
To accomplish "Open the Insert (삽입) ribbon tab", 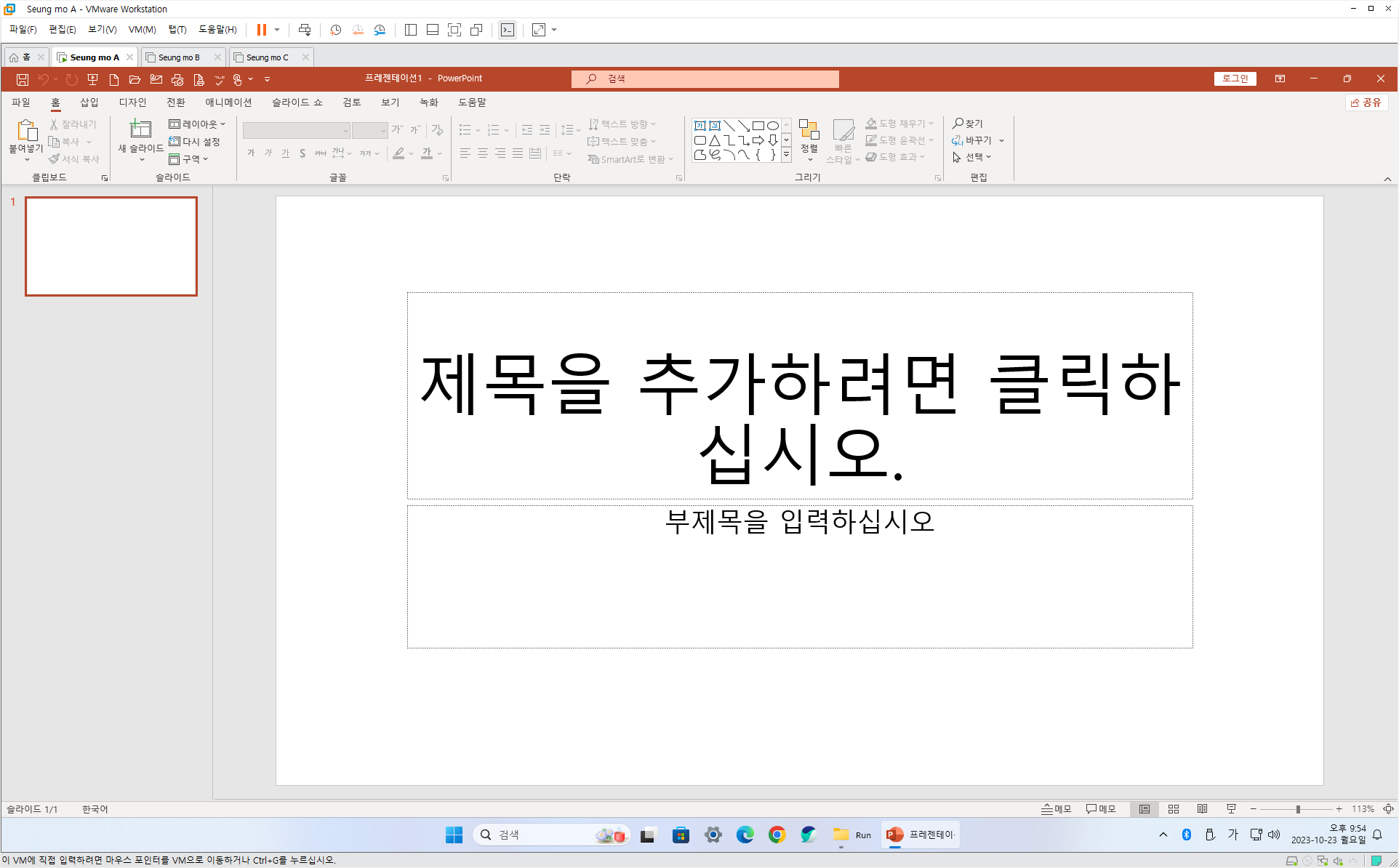I will tap(89, 103).
